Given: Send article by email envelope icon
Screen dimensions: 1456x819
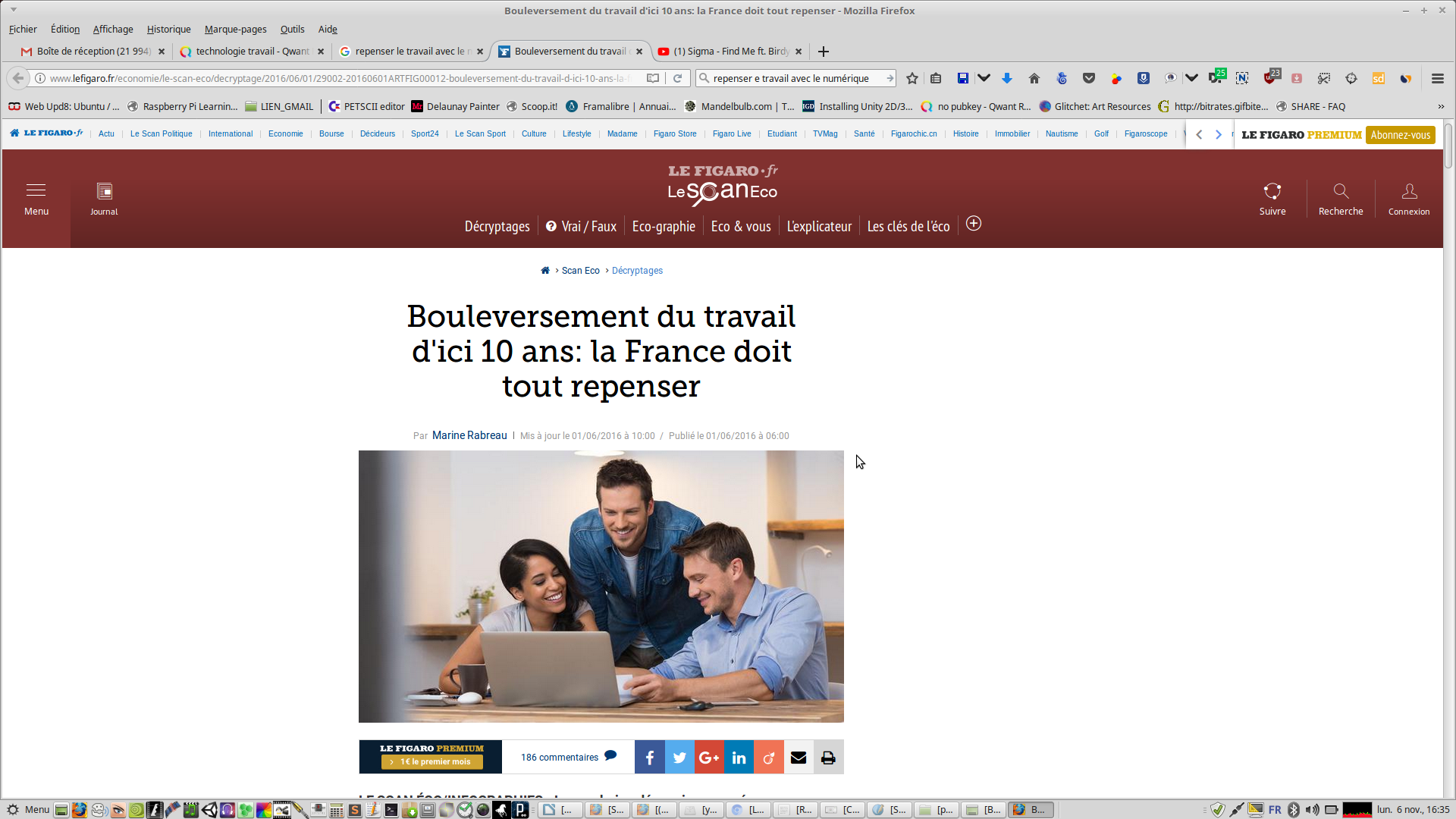Looking at the screenshot, I should click(799, 758).
